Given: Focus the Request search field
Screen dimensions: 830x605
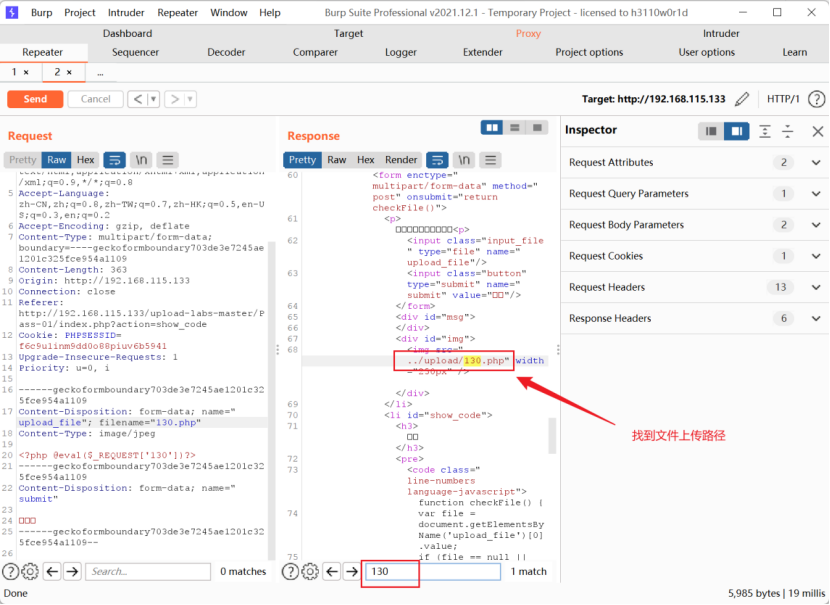Looking at the screenshot, I should (148, 572).
